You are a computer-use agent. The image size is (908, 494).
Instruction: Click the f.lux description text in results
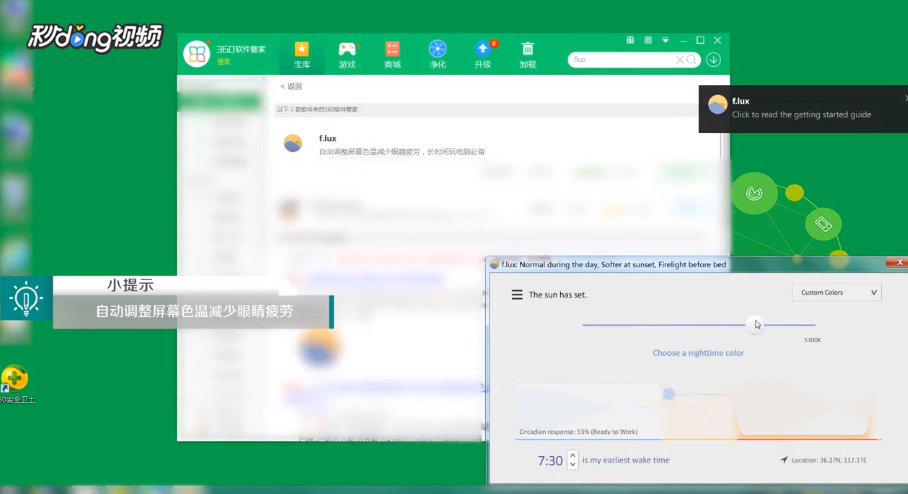tap(402, 152)
